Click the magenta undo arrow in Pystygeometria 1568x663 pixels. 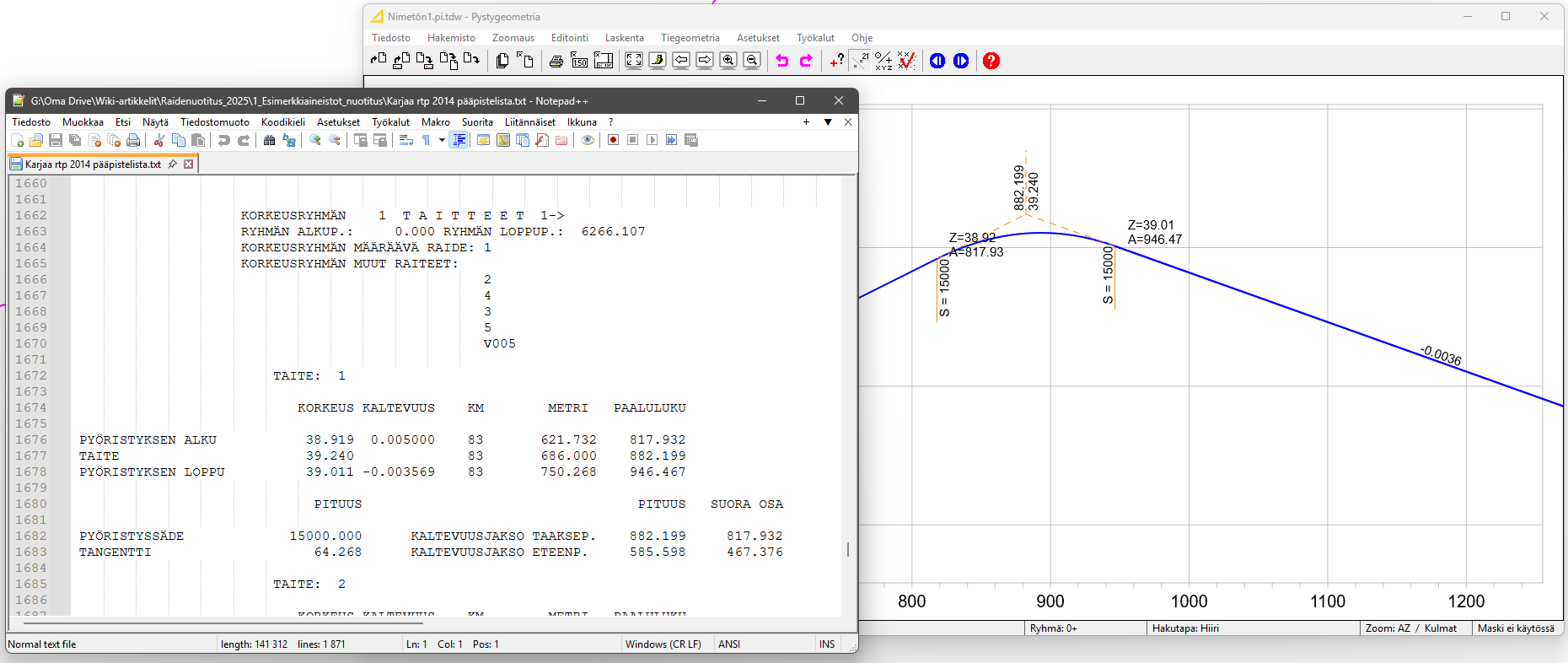coord(782,61)
